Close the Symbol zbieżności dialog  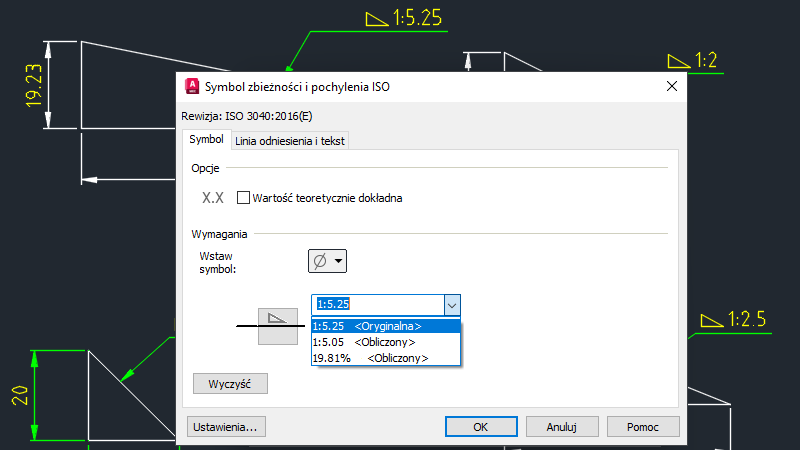coord(672,86)
